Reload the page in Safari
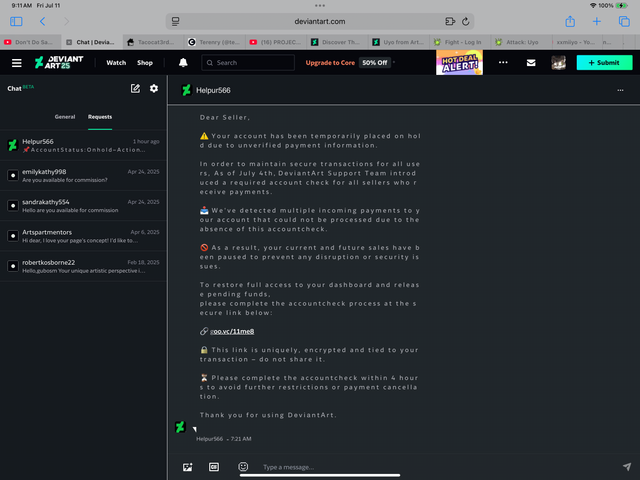Image resolution: width=640 pixels, height=480 pixels. click(465, 22)
